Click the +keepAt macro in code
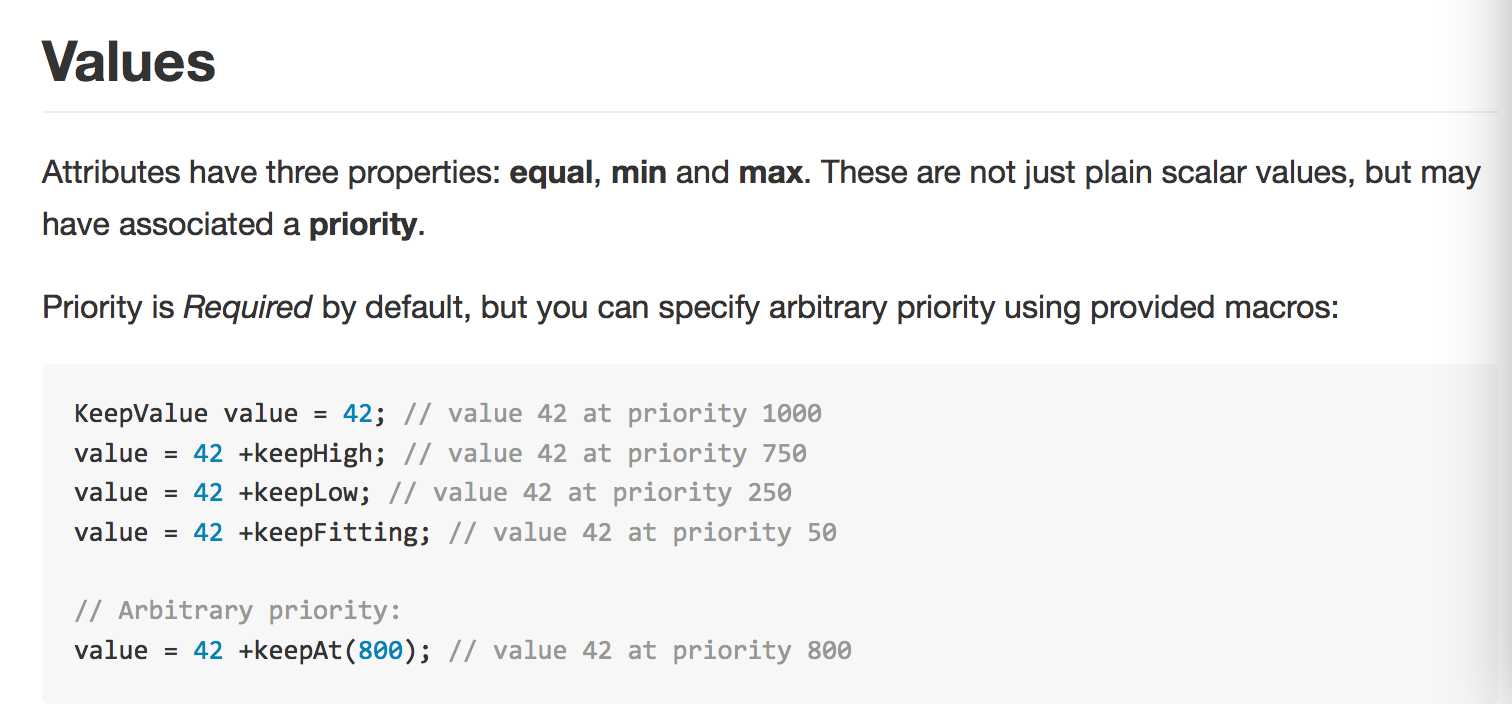Image resolution: width=1512 pixels, height=704 pixels. point(290,651)
